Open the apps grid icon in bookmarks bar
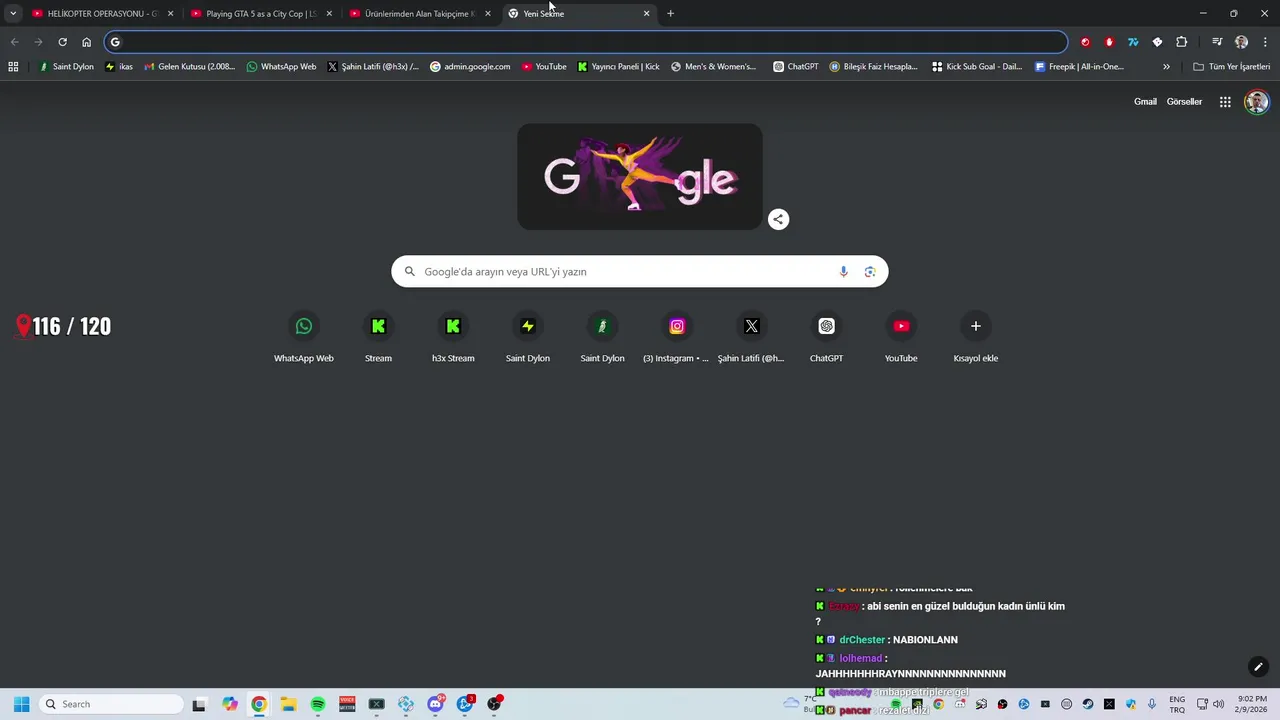1280x720 pixels. point(13,67)
